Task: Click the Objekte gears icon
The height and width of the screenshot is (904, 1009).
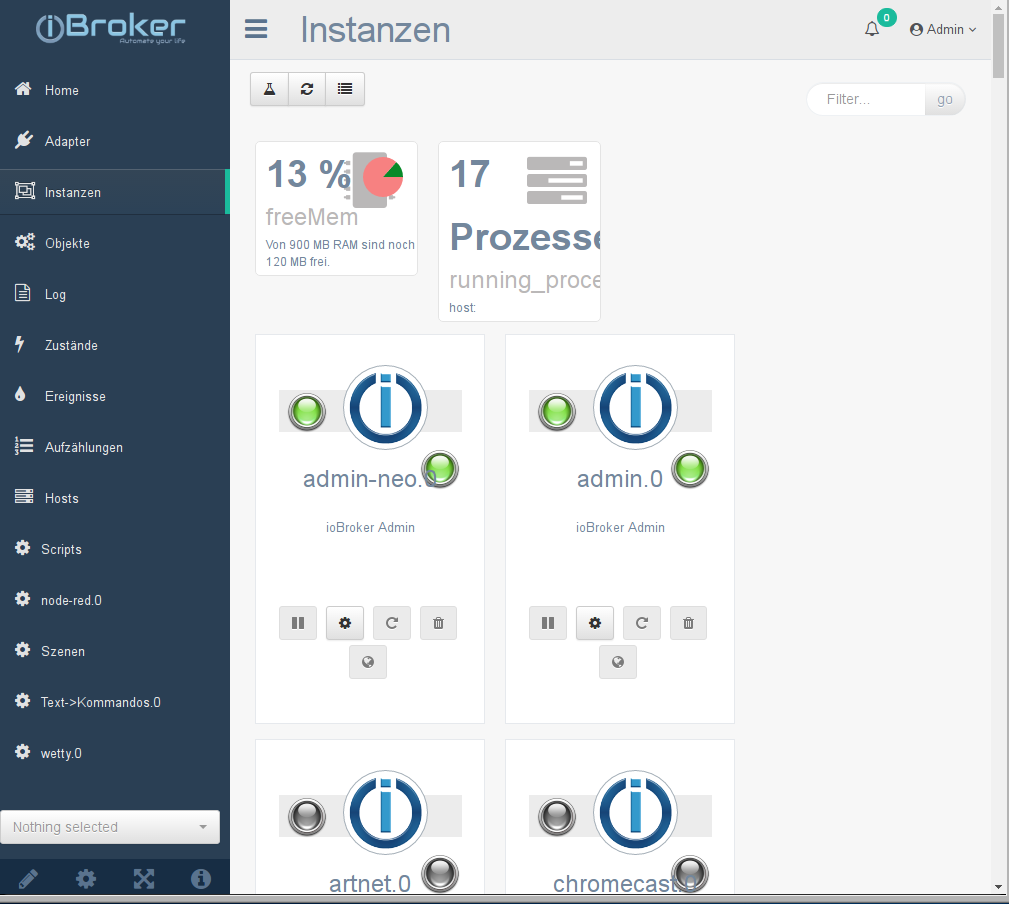Action: pos(24,242)
